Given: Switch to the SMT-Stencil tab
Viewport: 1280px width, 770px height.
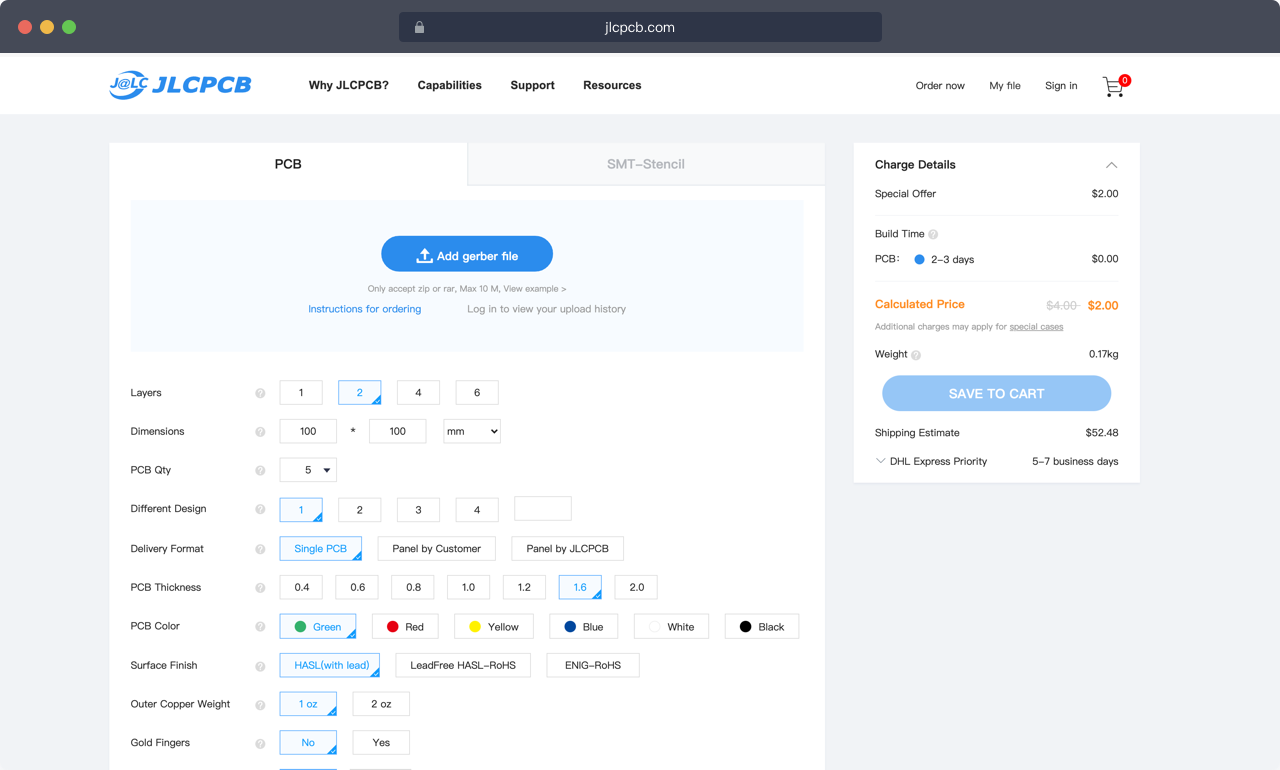Looking at the screenshot, I should pyautogui.click(x=646, y=164).
